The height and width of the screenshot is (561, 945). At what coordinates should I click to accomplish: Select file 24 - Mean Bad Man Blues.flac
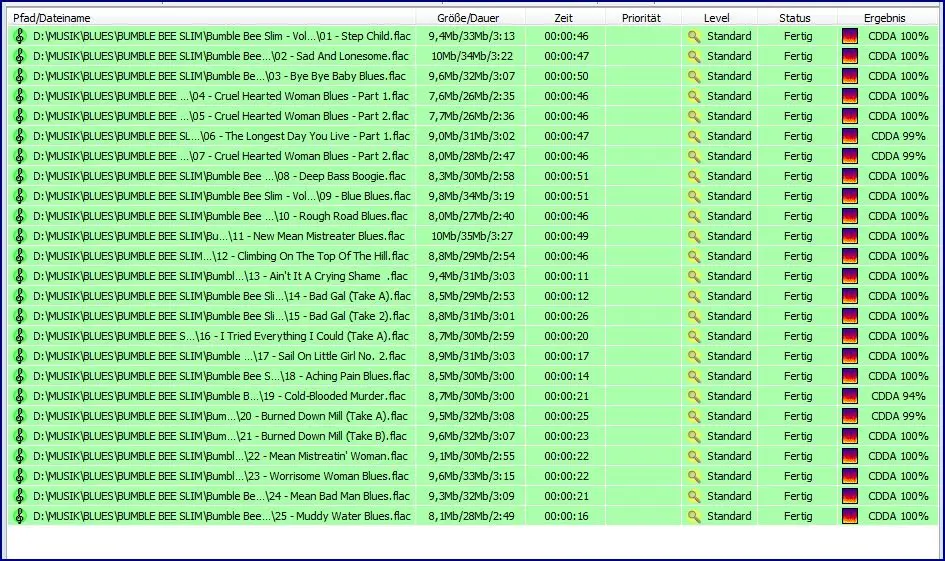point(221,496)
